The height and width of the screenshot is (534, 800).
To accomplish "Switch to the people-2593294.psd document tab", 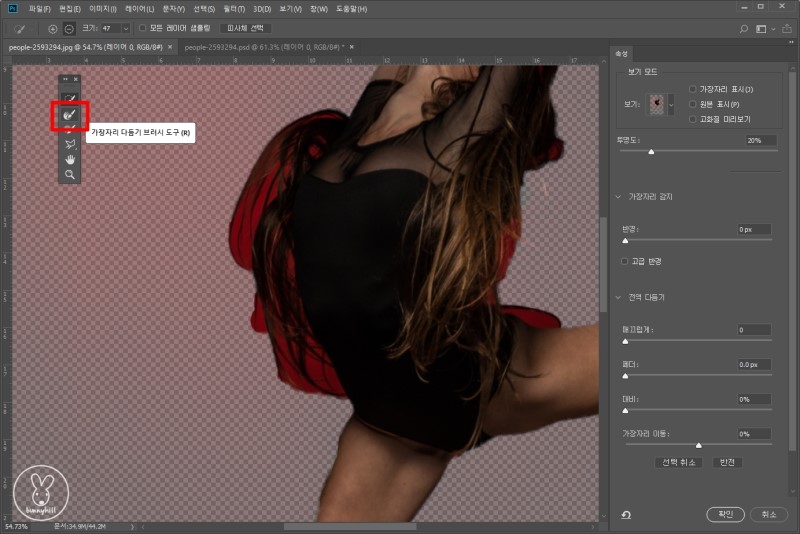I will (262, 47).
